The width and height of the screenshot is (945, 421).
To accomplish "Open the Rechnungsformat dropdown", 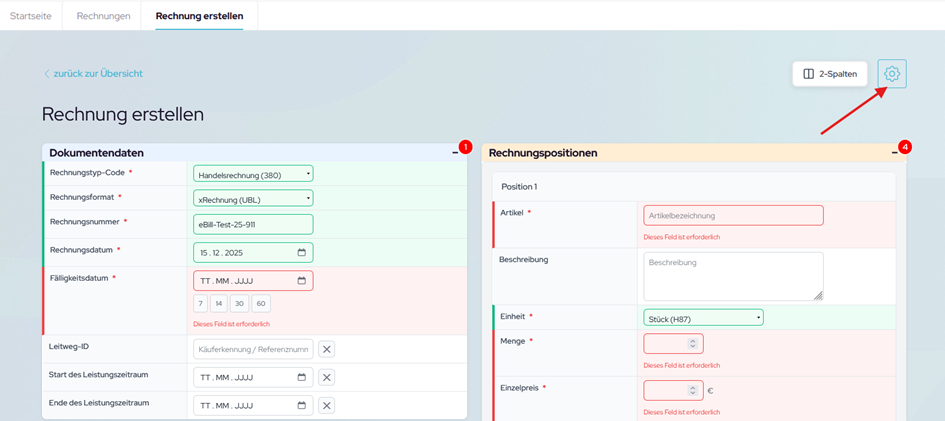I will coord(253,199).
